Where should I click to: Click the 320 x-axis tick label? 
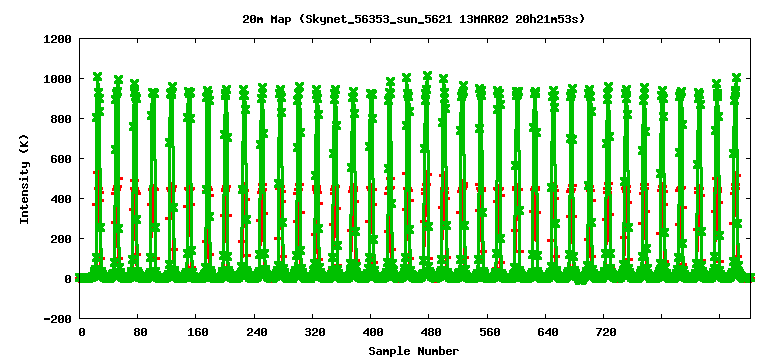(x=315, y=333)
